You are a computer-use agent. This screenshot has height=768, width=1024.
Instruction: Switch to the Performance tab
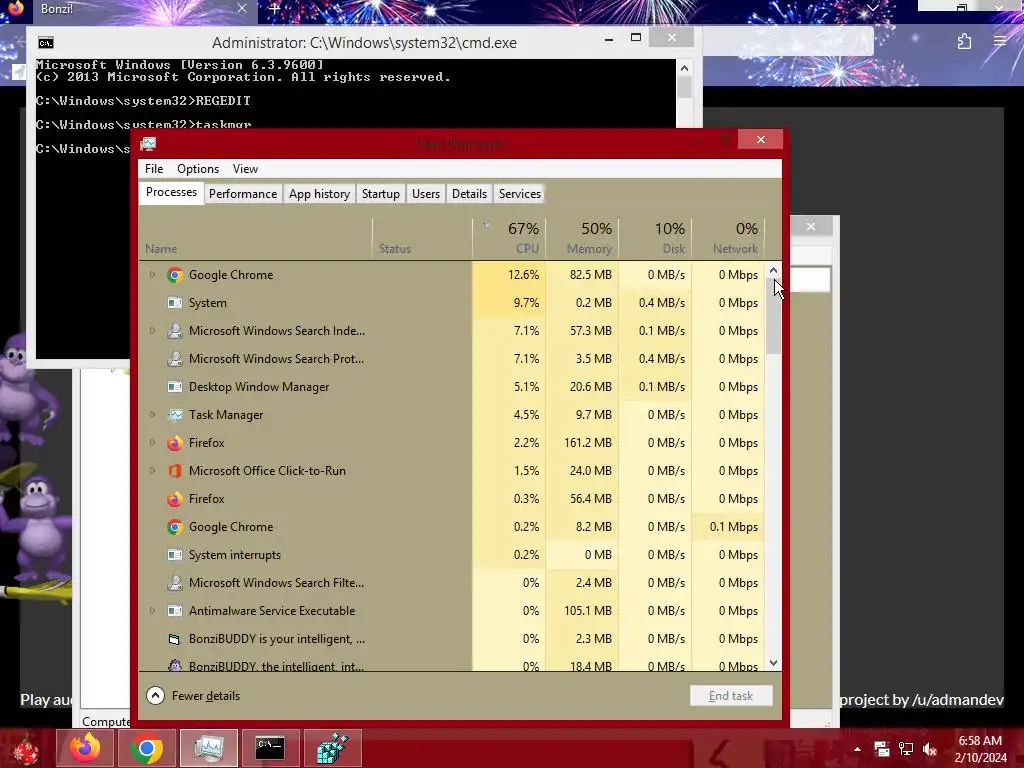coord(243,194)
